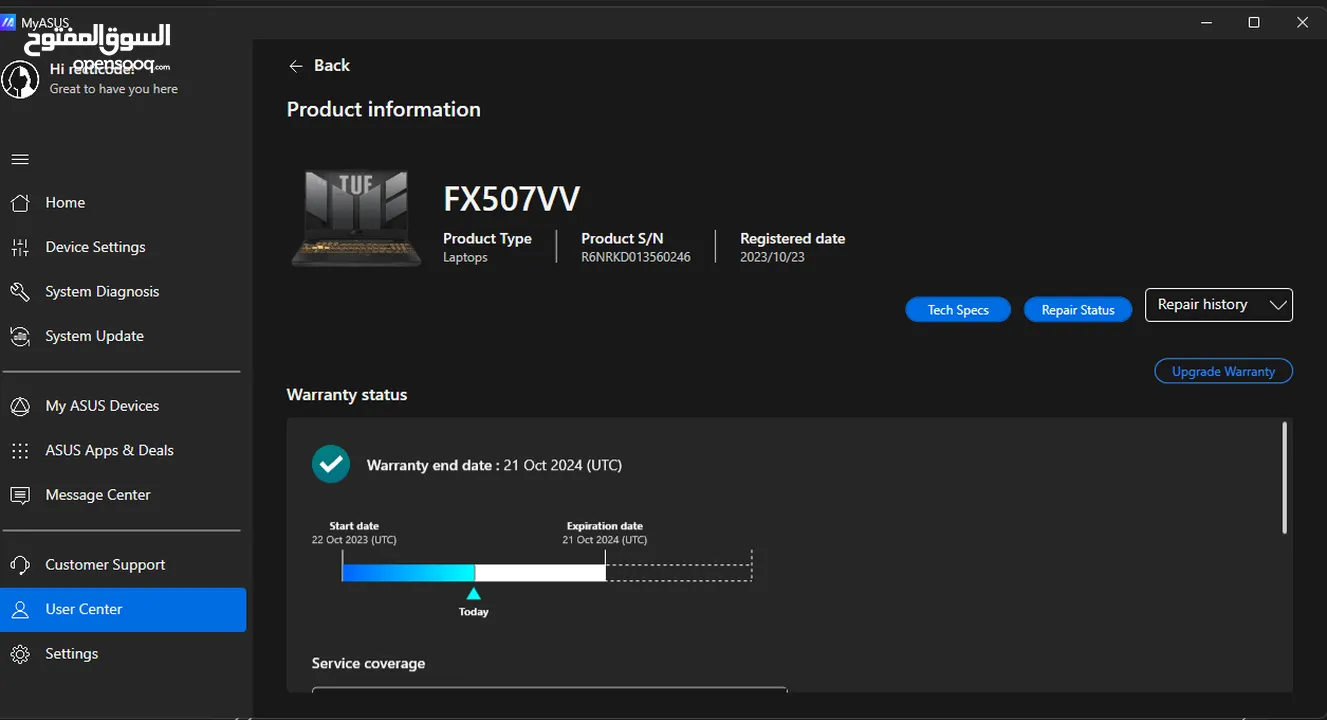Click the Warranty status heading
The height and width of the screenshot is (720, 1327).
[x=347, y=395]
